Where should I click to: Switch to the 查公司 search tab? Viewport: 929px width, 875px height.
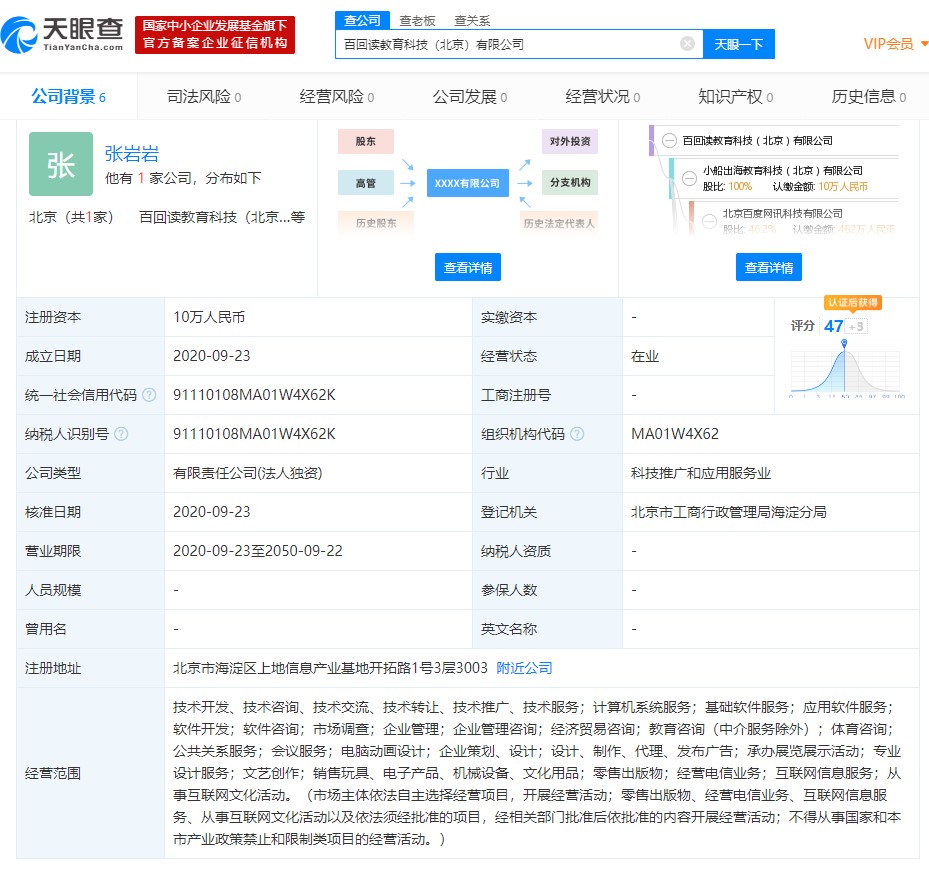pos(362,20)
